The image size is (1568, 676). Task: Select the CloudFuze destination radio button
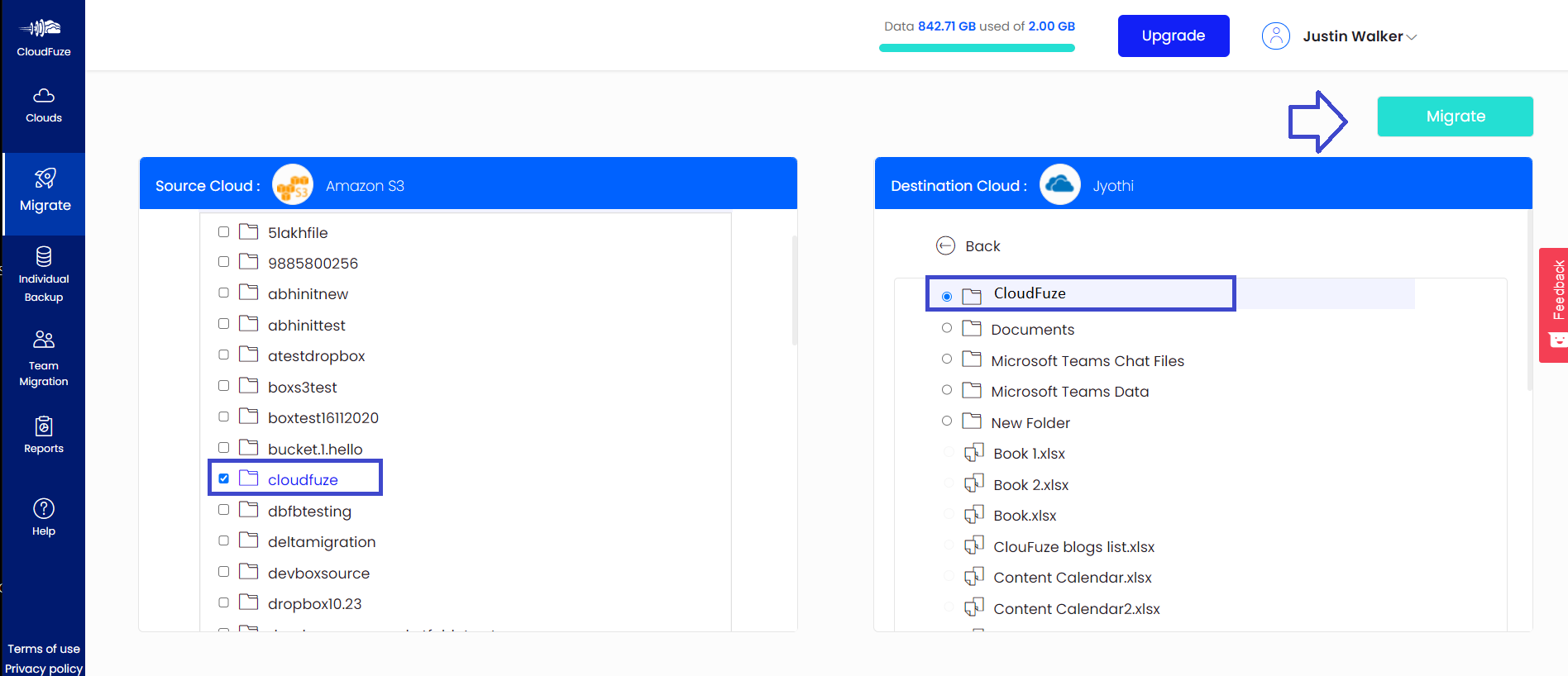coord(947,297)
